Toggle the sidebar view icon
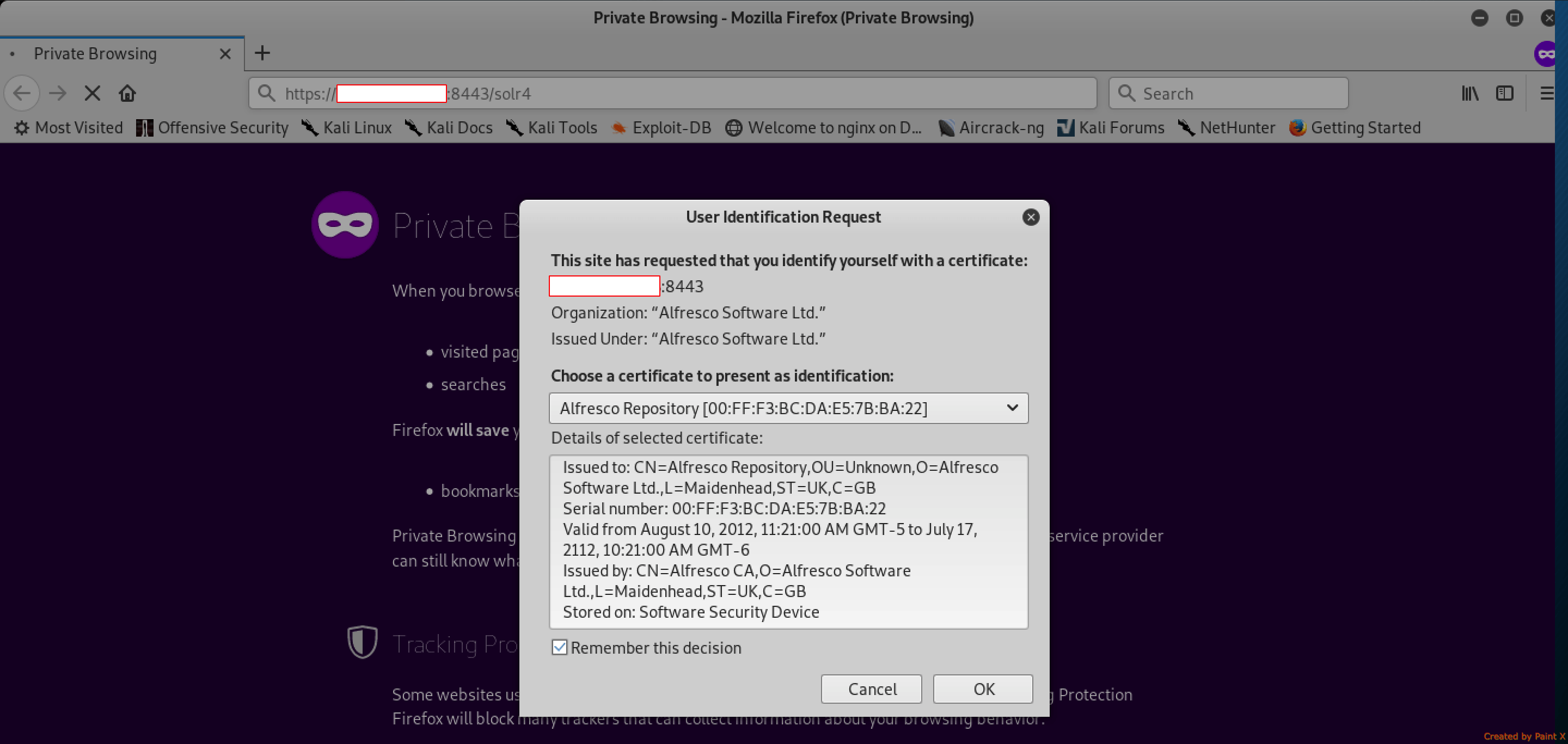Screen dimensions: 1568x744 pos(1504,93)
